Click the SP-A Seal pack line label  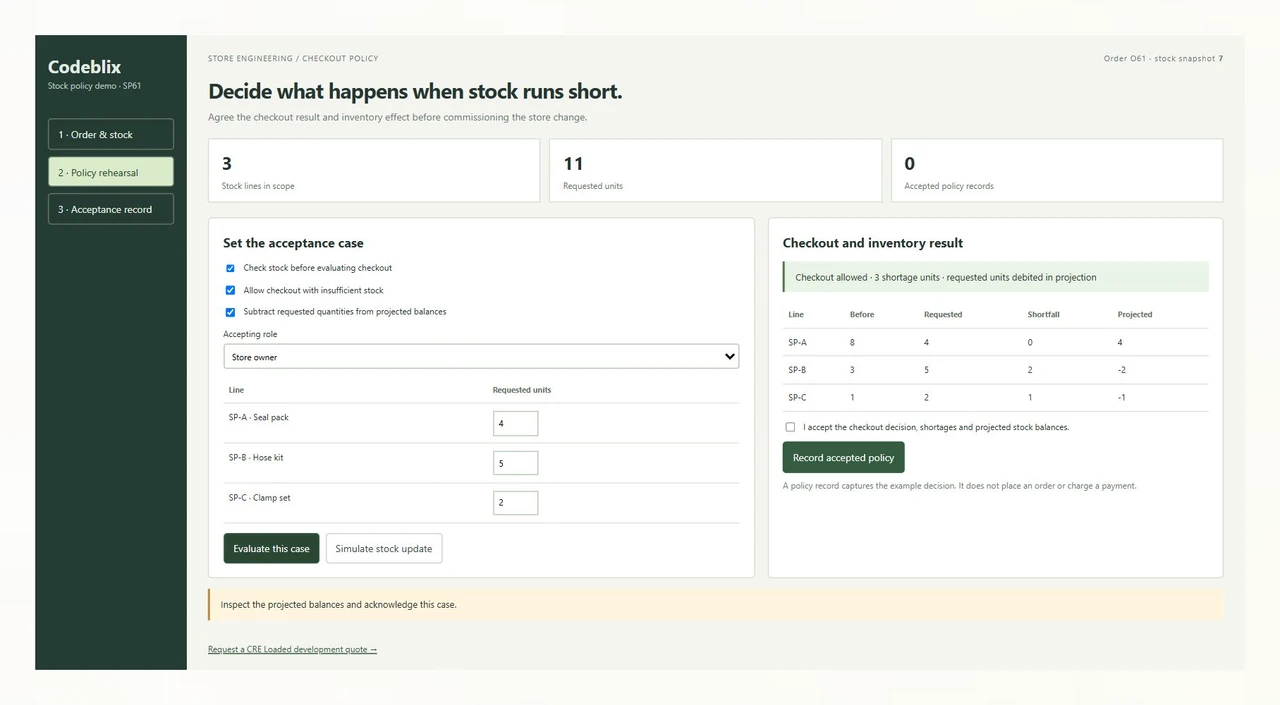(258, 417)
